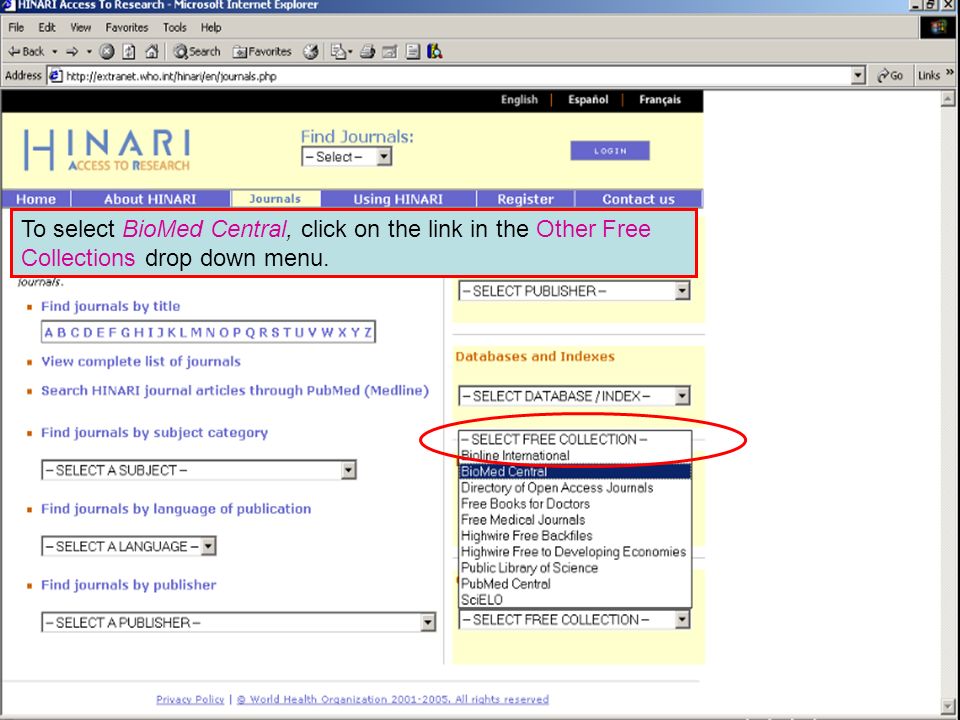Open the About HINARI nav tab
Image resolution: width=960 pixels, height=720 pixels.
coord(150,199)
